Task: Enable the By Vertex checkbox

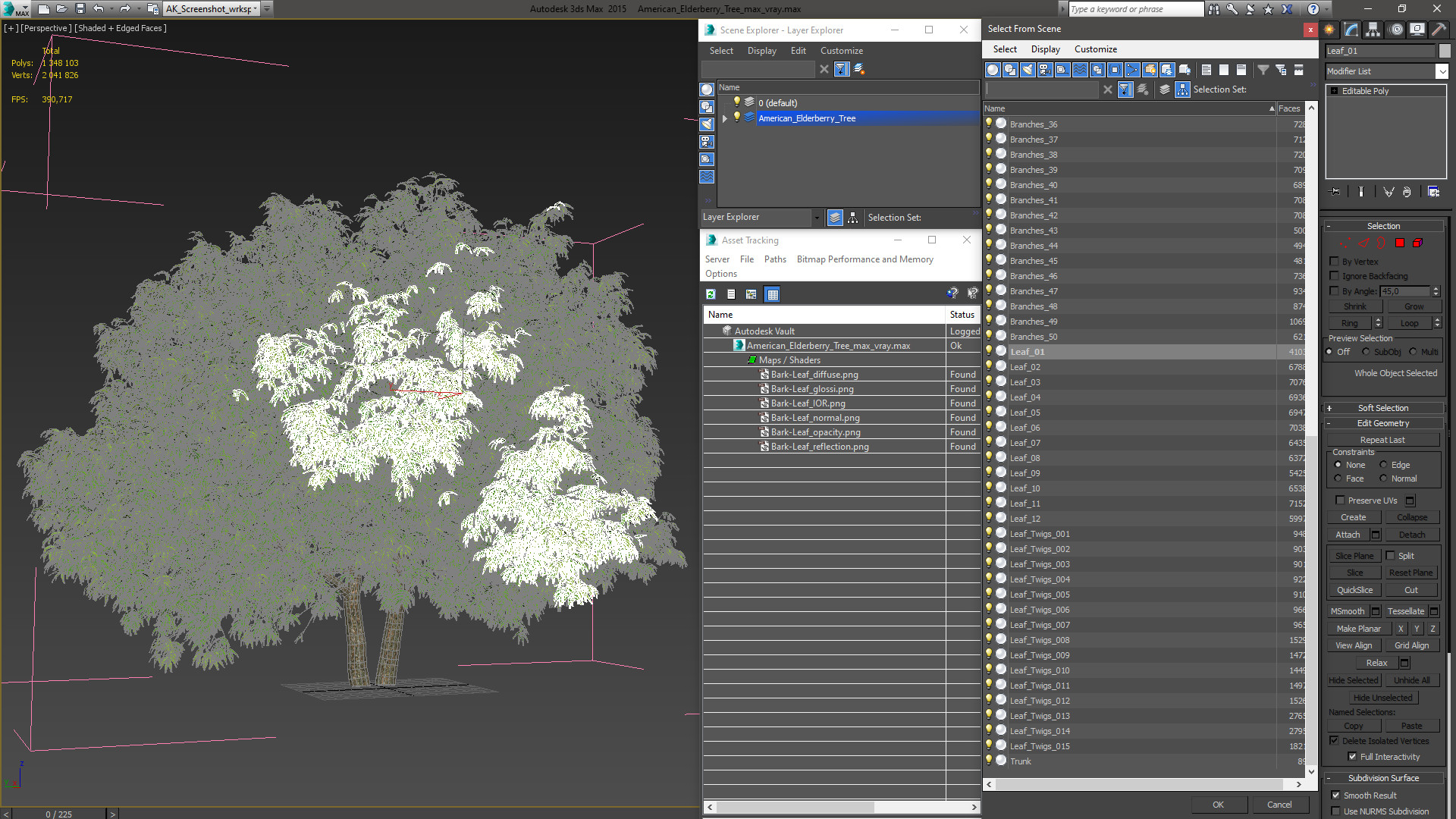Action: [x=1335, y=262]
